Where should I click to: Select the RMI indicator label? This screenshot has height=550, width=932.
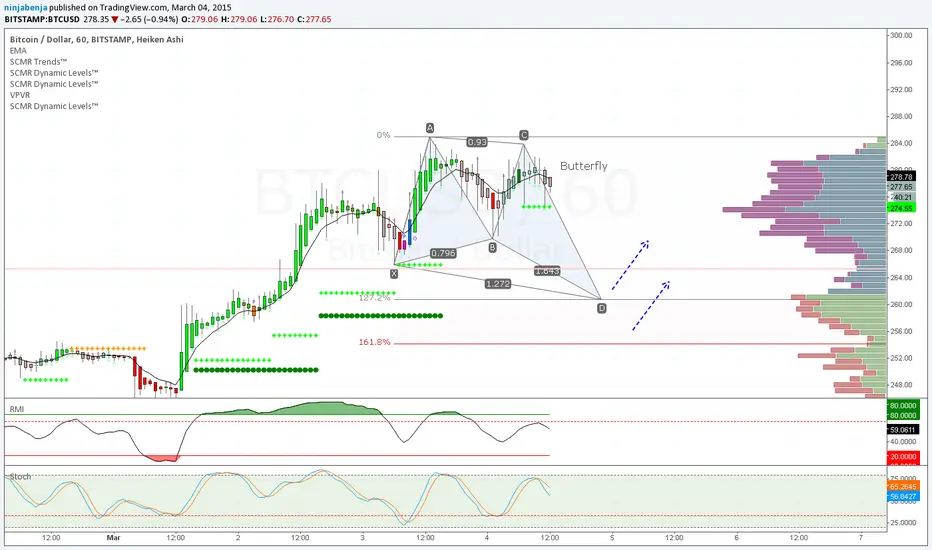17,409
